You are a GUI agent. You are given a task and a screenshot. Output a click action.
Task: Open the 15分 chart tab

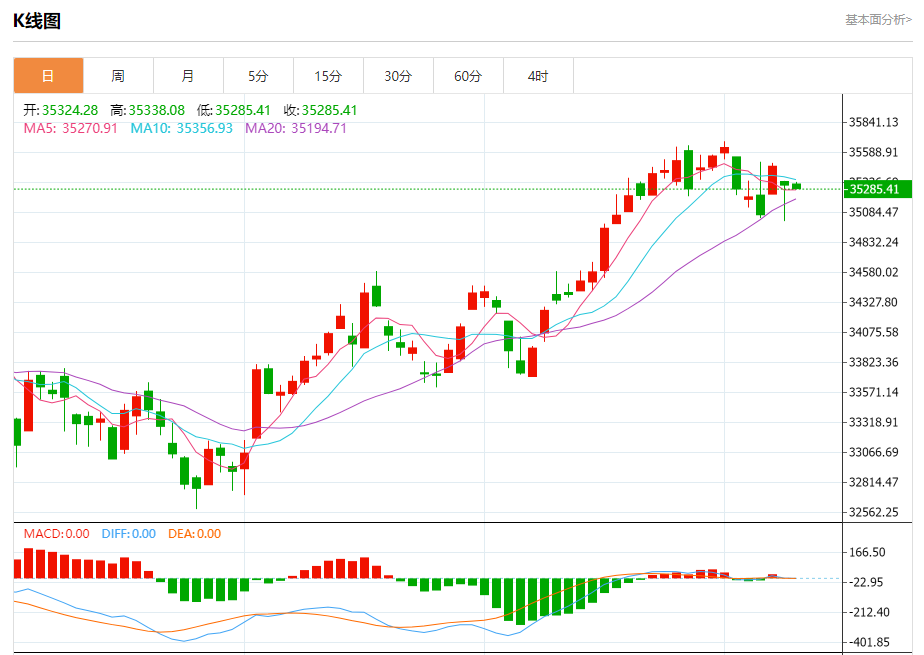pyautogui.click(x=329, y=76)
